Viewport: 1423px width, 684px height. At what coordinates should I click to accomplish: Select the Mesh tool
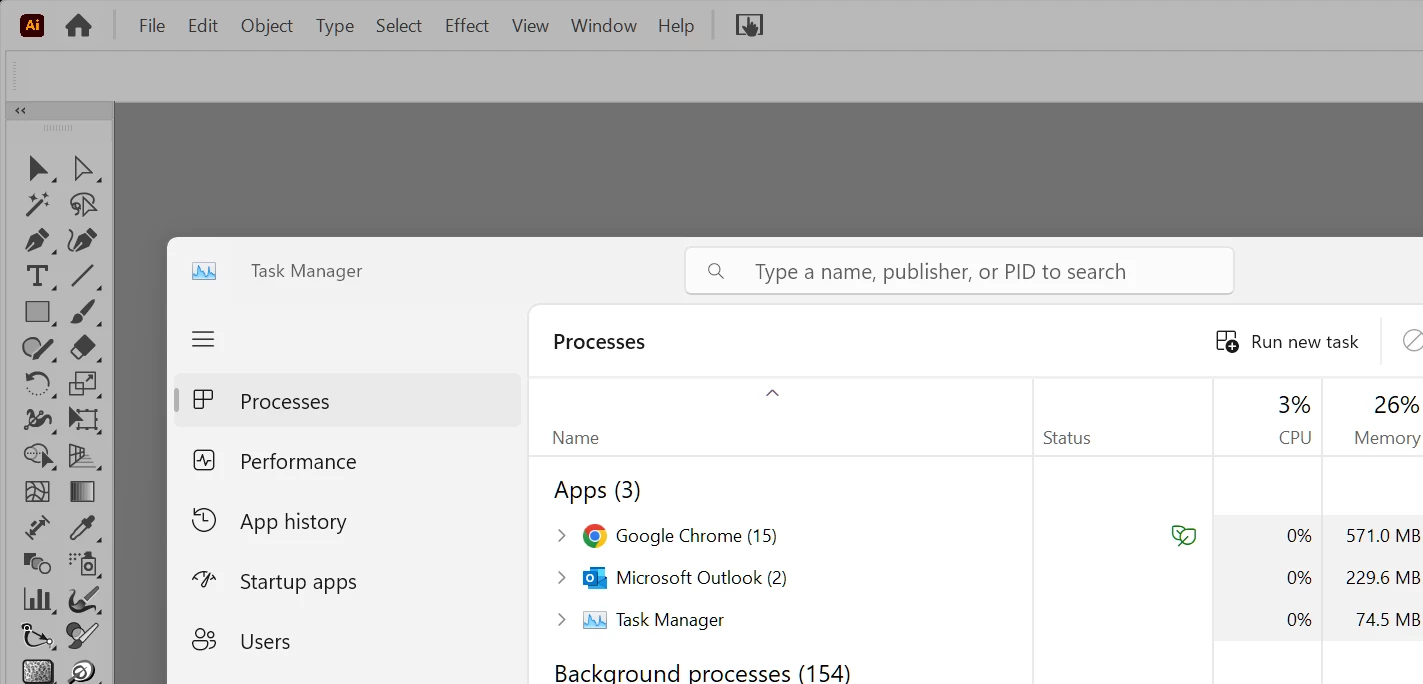point(38,491)
